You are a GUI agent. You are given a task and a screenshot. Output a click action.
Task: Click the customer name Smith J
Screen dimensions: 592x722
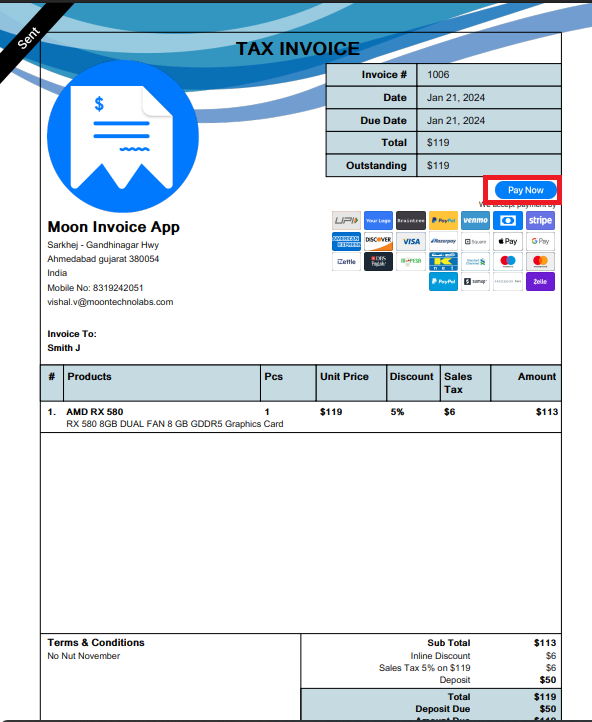click(x=64, y=348)
